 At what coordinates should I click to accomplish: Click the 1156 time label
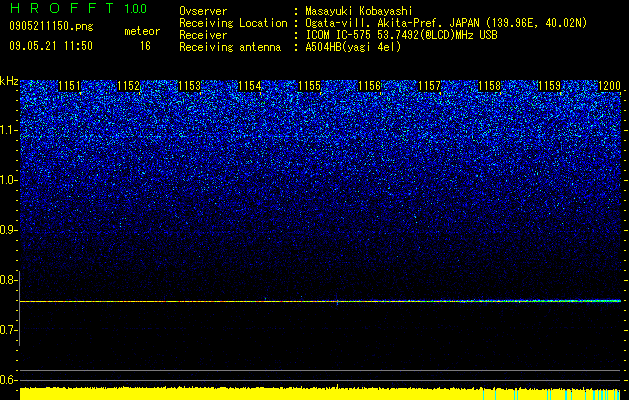369,86
